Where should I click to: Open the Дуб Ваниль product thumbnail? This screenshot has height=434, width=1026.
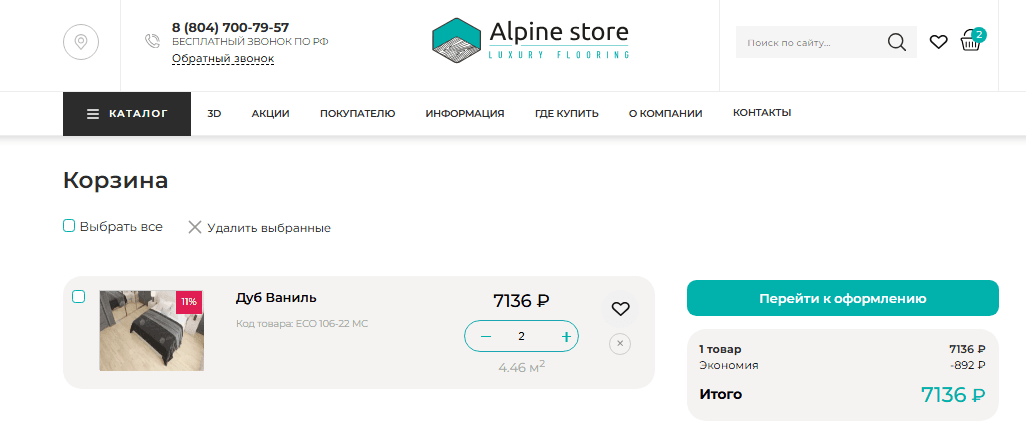tap(151, 331)
